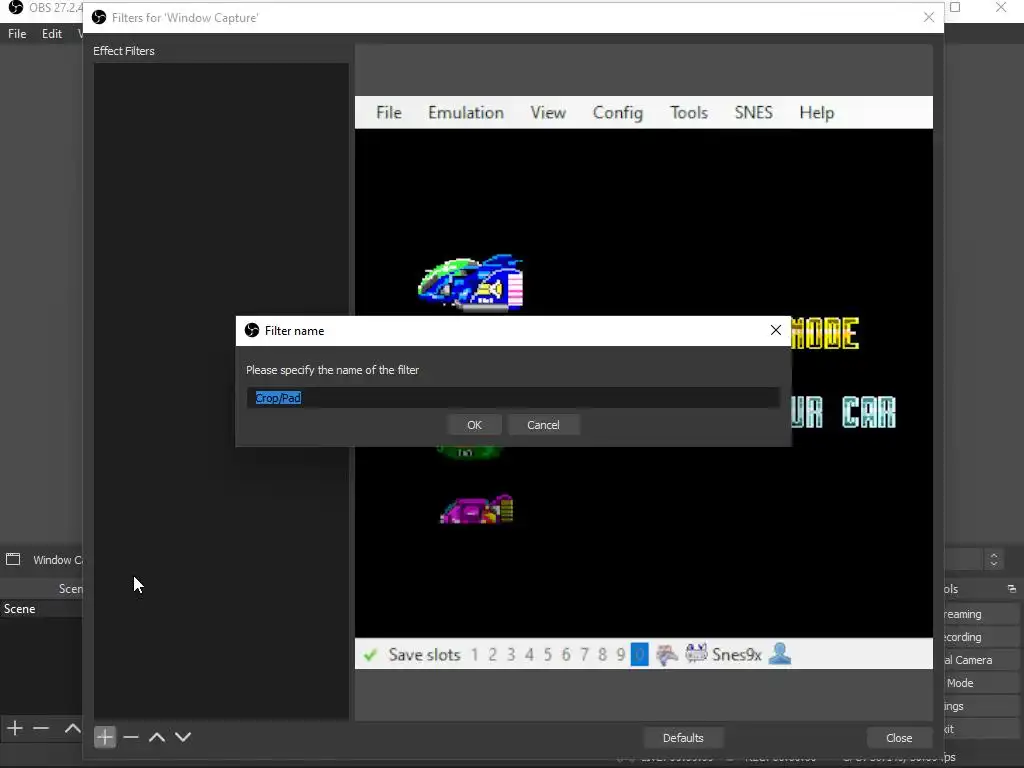The image size is (1024, 768).
Task: Click the Snes9x preview in the Filters window
Action: (x=643, y=382)
